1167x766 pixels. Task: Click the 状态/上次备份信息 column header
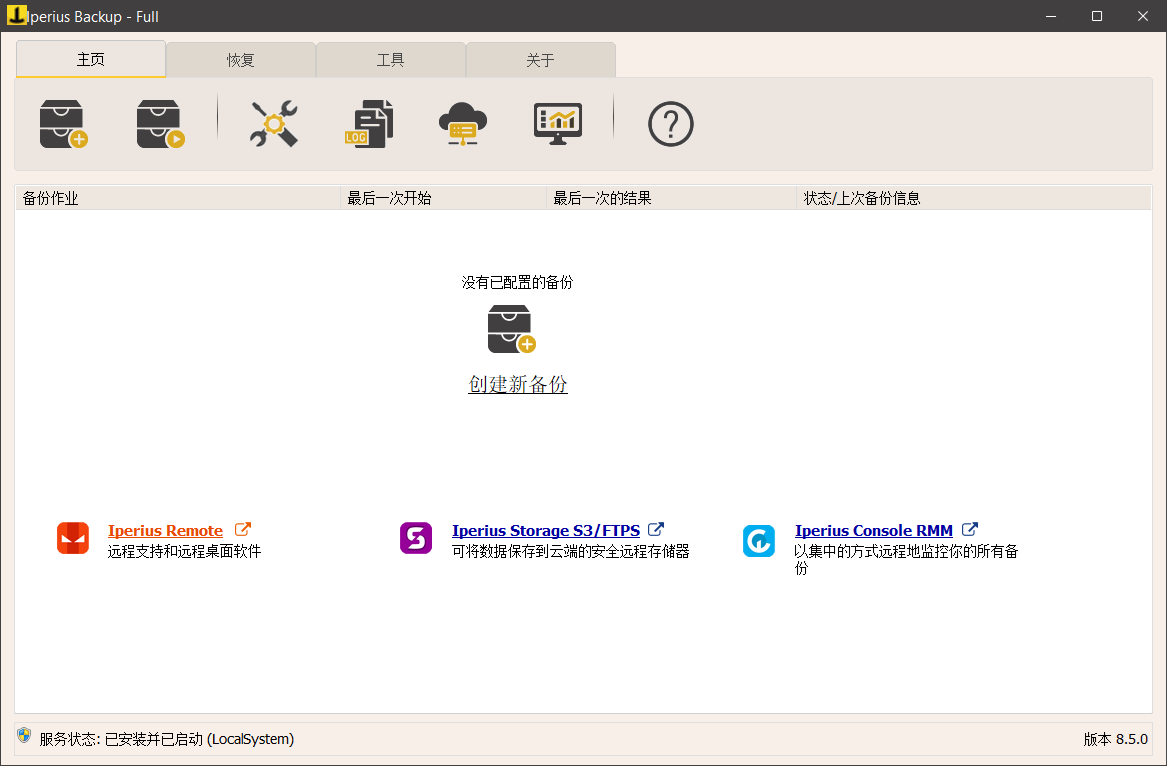click(x=974, y=198)
